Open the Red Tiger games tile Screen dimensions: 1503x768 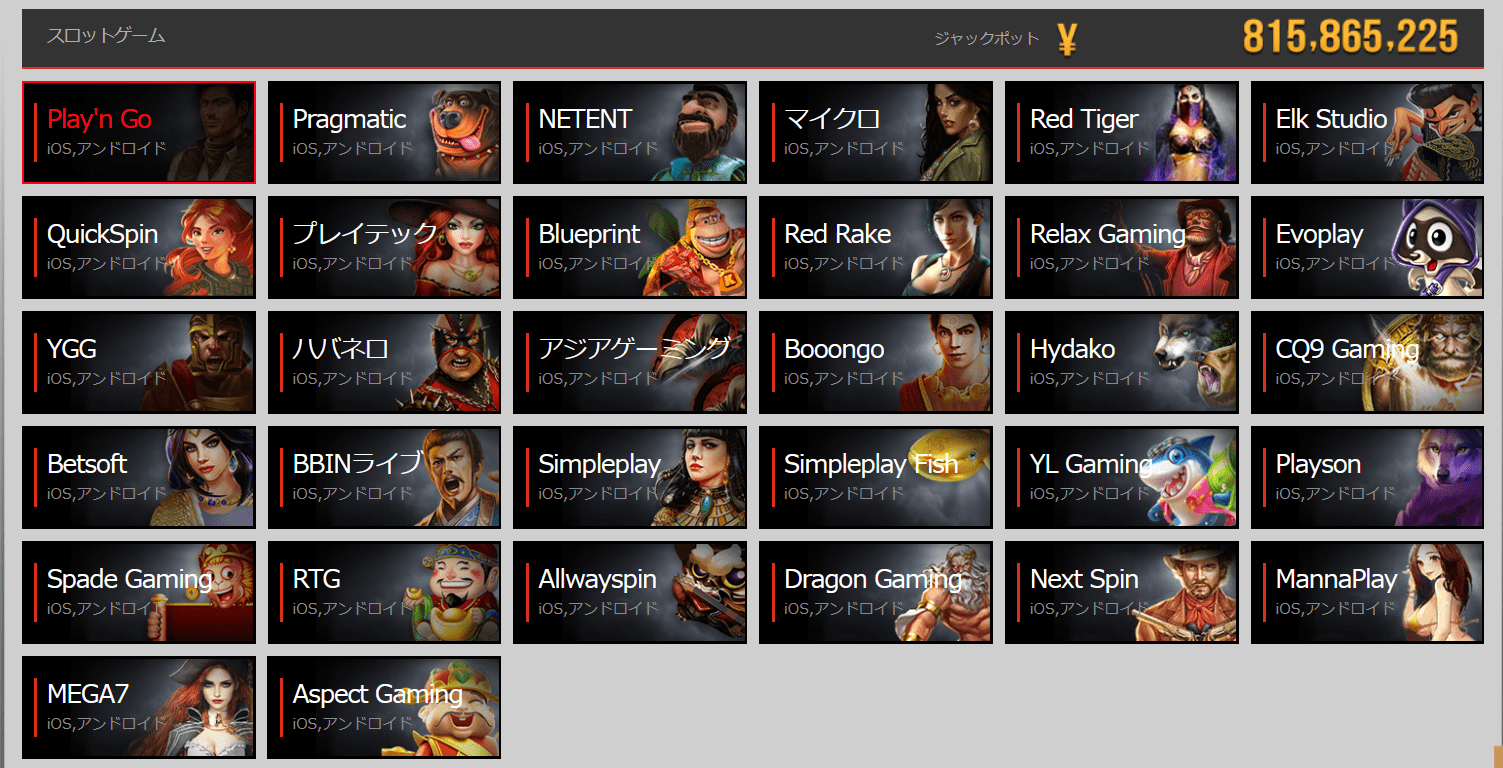click(x=1122, y=133)
